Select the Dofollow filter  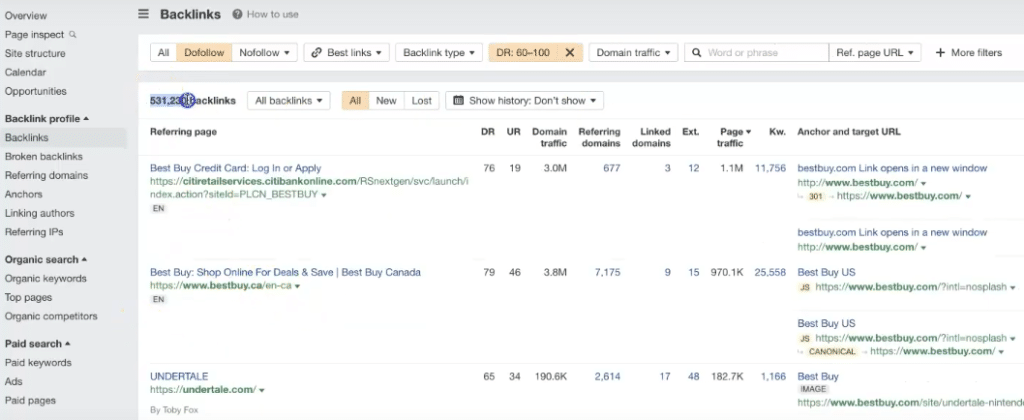click(204, 53)
